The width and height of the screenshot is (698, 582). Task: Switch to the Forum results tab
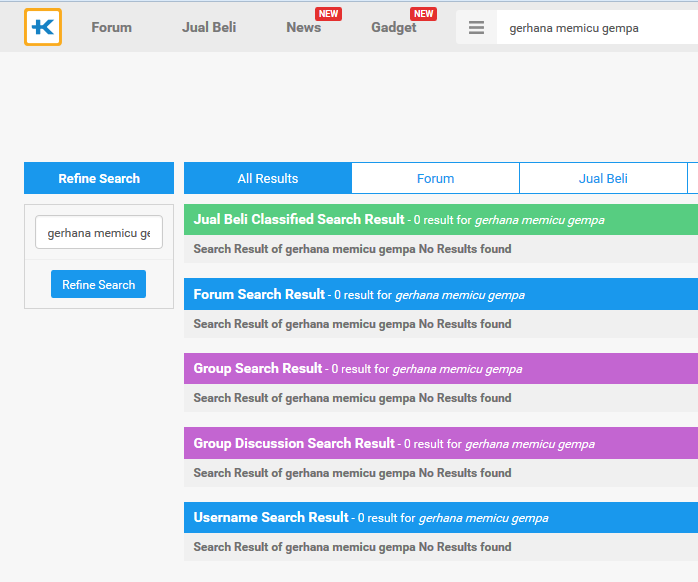point(435,178)
